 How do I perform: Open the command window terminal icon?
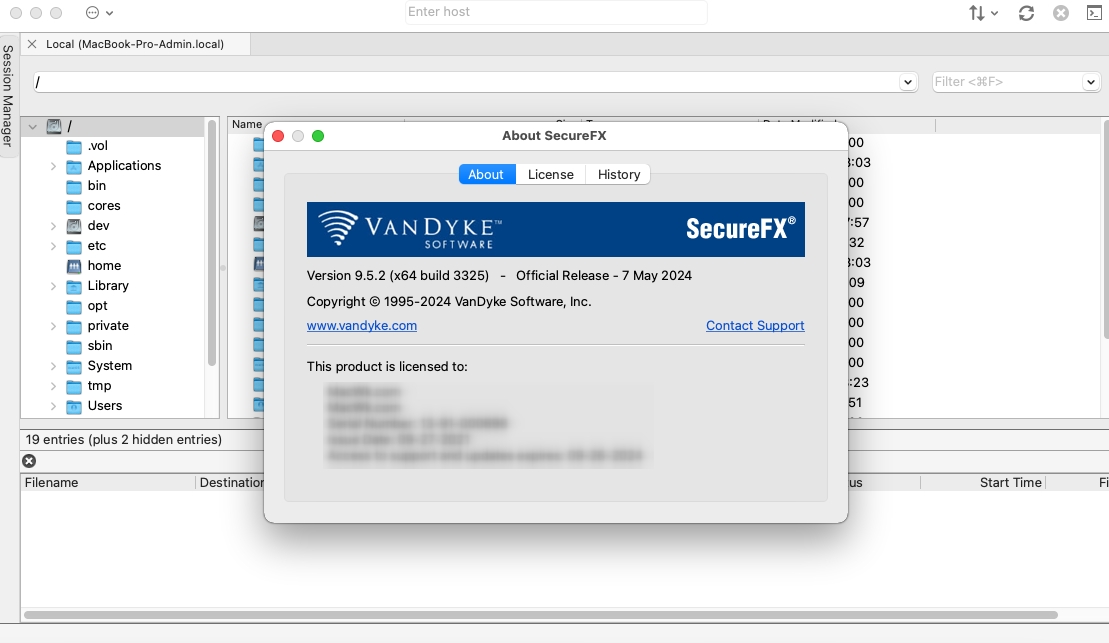pos(1094,13)
